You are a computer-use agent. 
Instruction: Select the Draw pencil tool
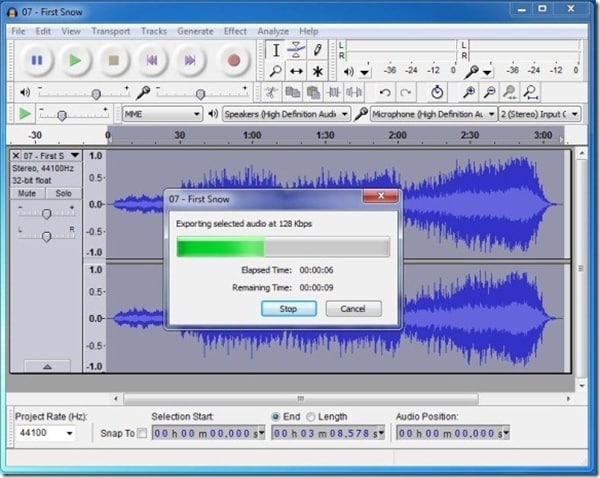click(317, 50)
